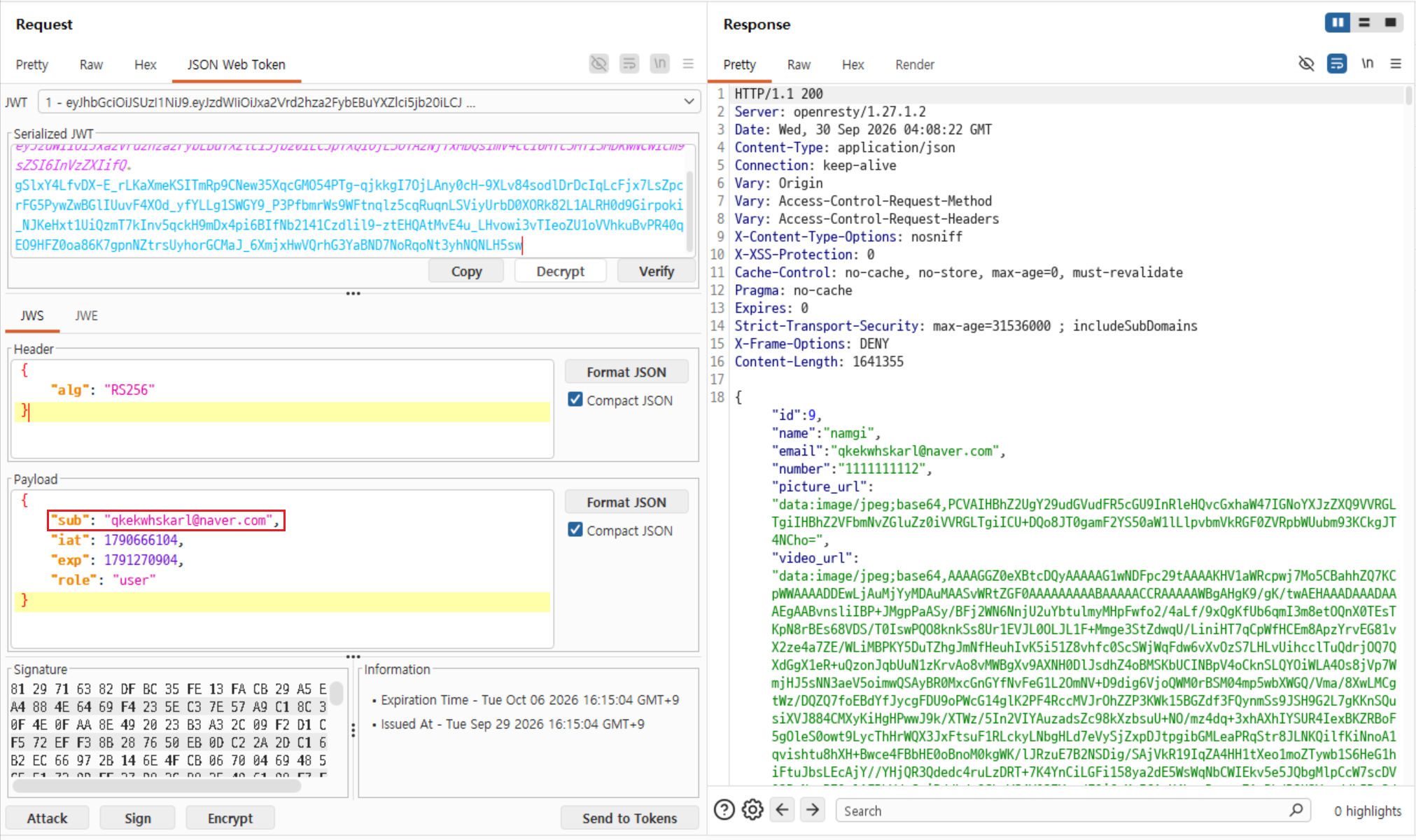
Task: Click Send to Tokens button
Action: [x=629, y=818]
